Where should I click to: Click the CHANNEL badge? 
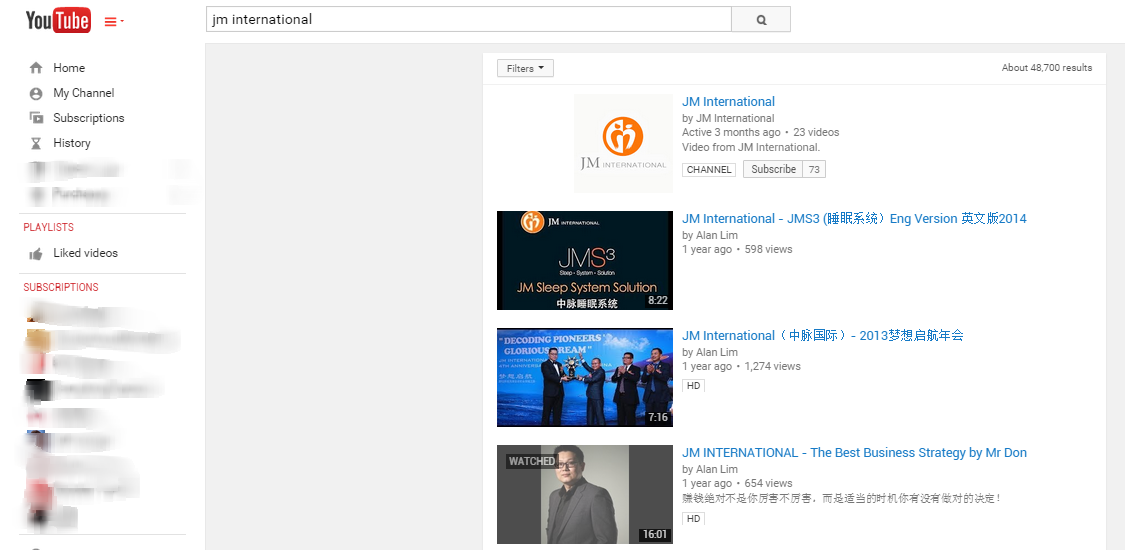point(709,170)
